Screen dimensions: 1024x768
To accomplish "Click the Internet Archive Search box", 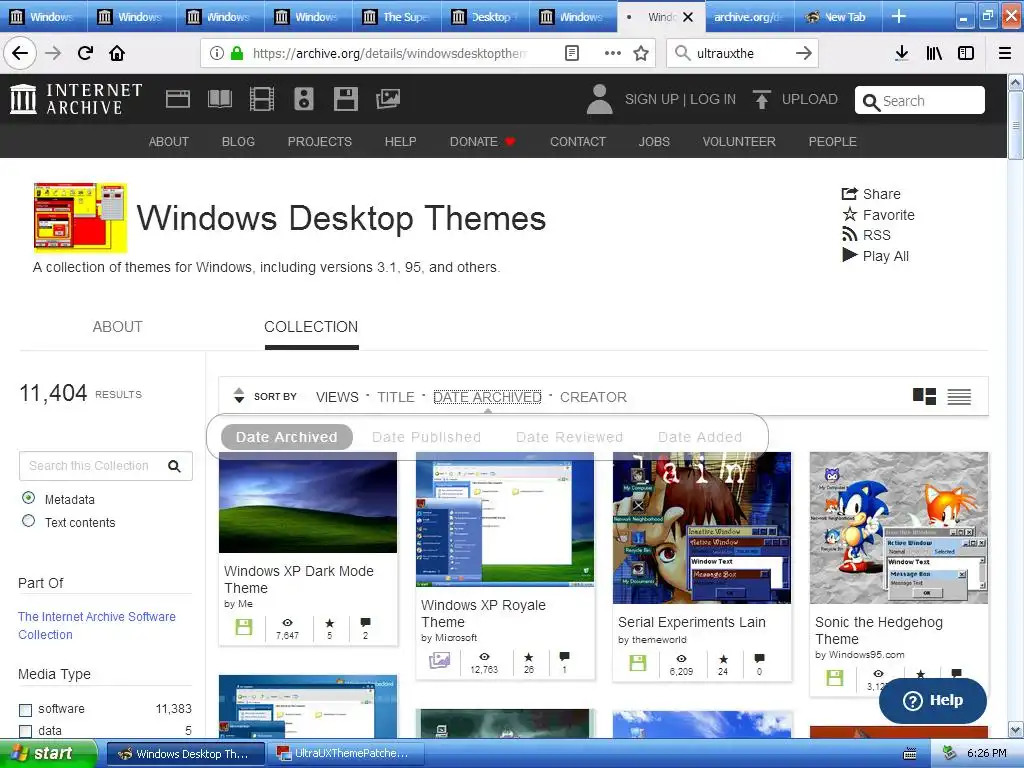I will (x=920, y=101).
